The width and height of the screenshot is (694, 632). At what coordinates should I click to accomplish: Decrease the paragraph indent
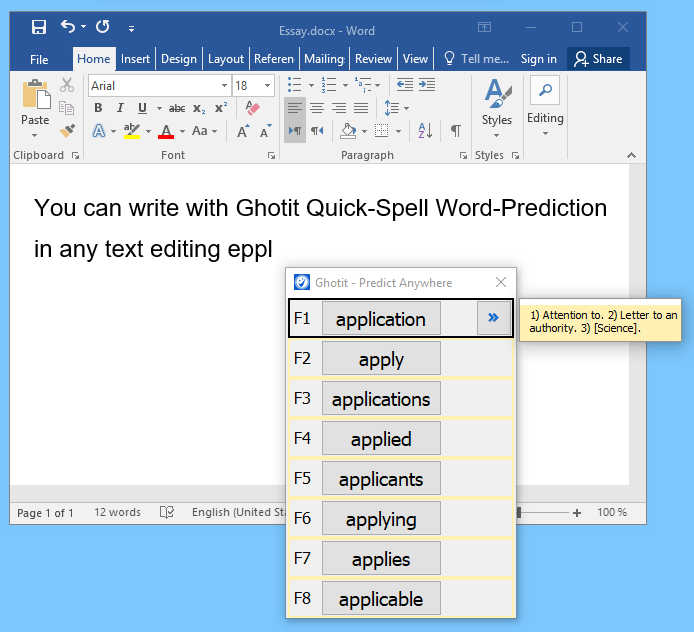(x=405, y=85)
